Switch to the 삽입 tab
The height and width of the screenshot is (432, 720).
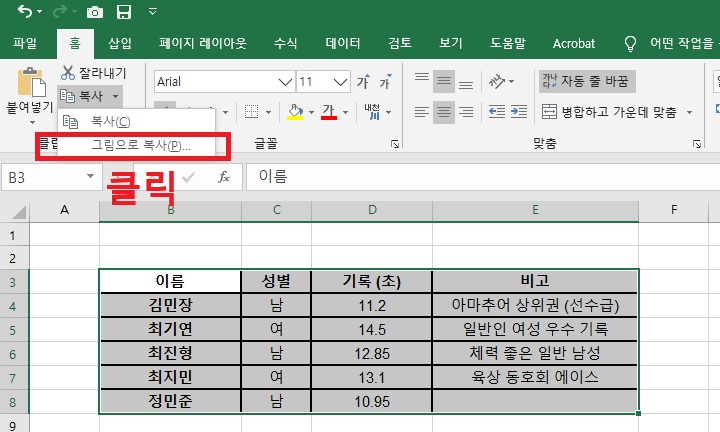click(120, 44)
